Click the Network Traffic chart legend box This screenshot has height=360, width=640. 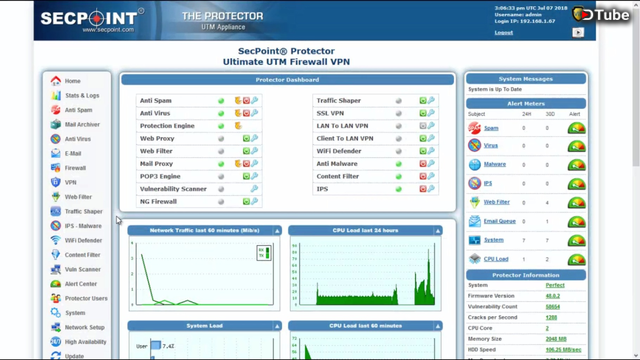(264, 253)
